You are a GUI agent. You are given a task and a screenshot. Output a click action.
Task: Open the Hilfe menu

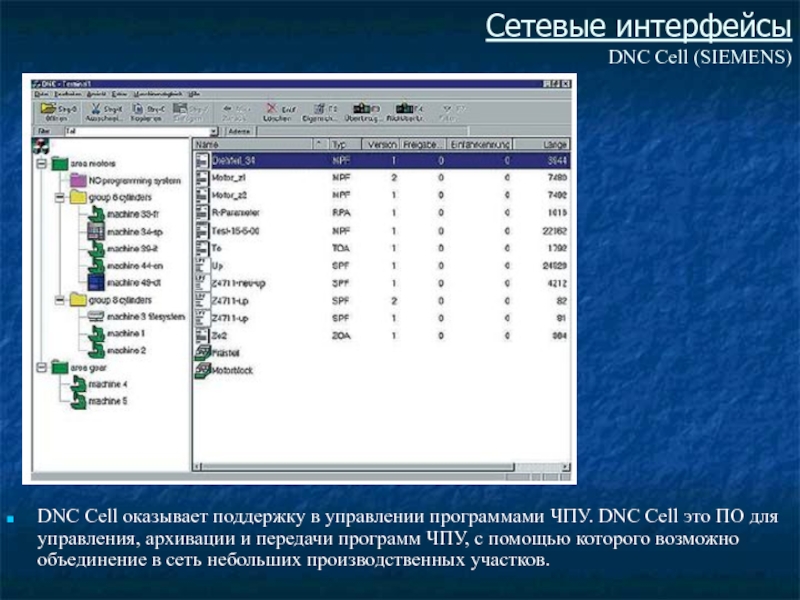coord(194,94)
